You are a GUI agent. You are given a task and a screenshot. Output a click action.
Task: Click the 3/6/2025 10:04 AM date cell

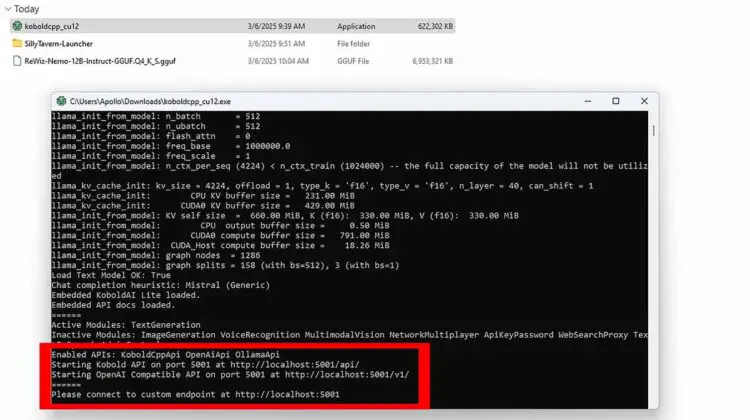click(x=278, y=61)
